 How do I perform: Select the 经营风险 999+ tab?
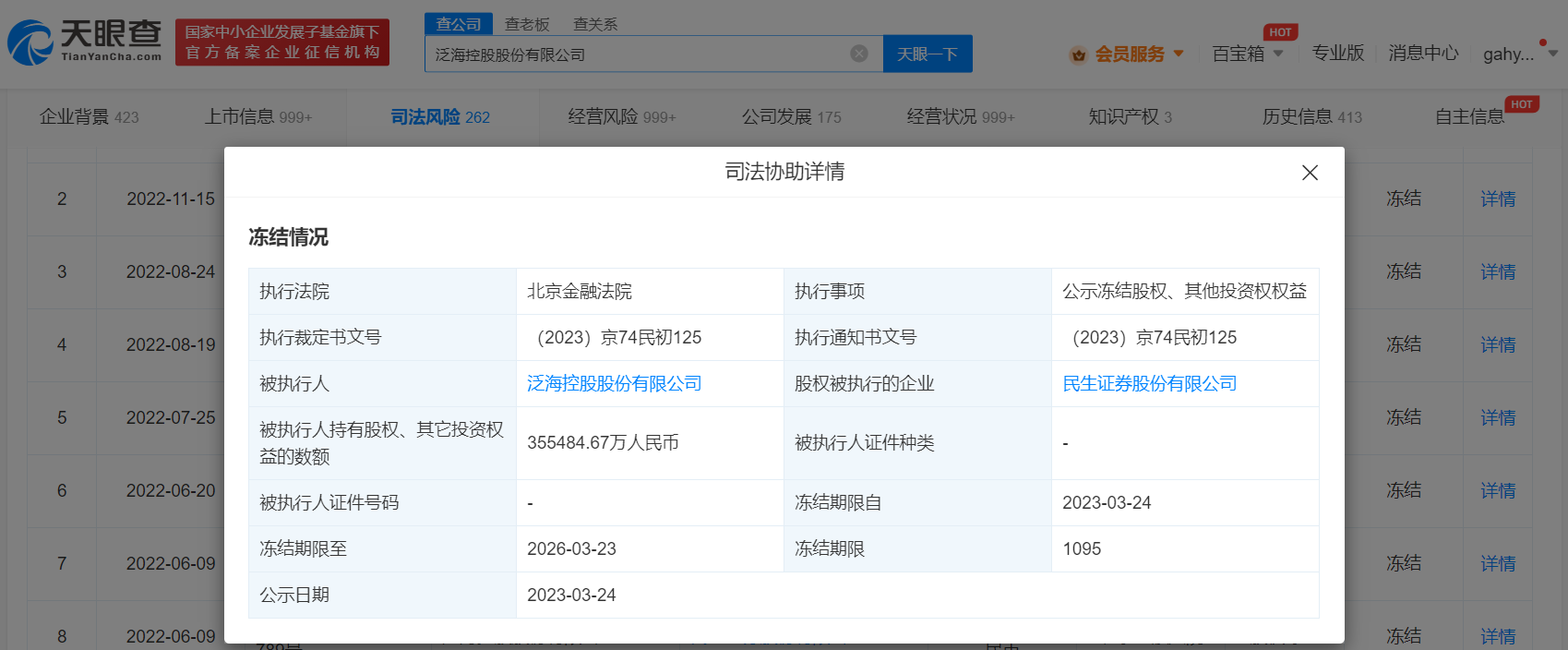pyautogui.click(x=622, y=117)
